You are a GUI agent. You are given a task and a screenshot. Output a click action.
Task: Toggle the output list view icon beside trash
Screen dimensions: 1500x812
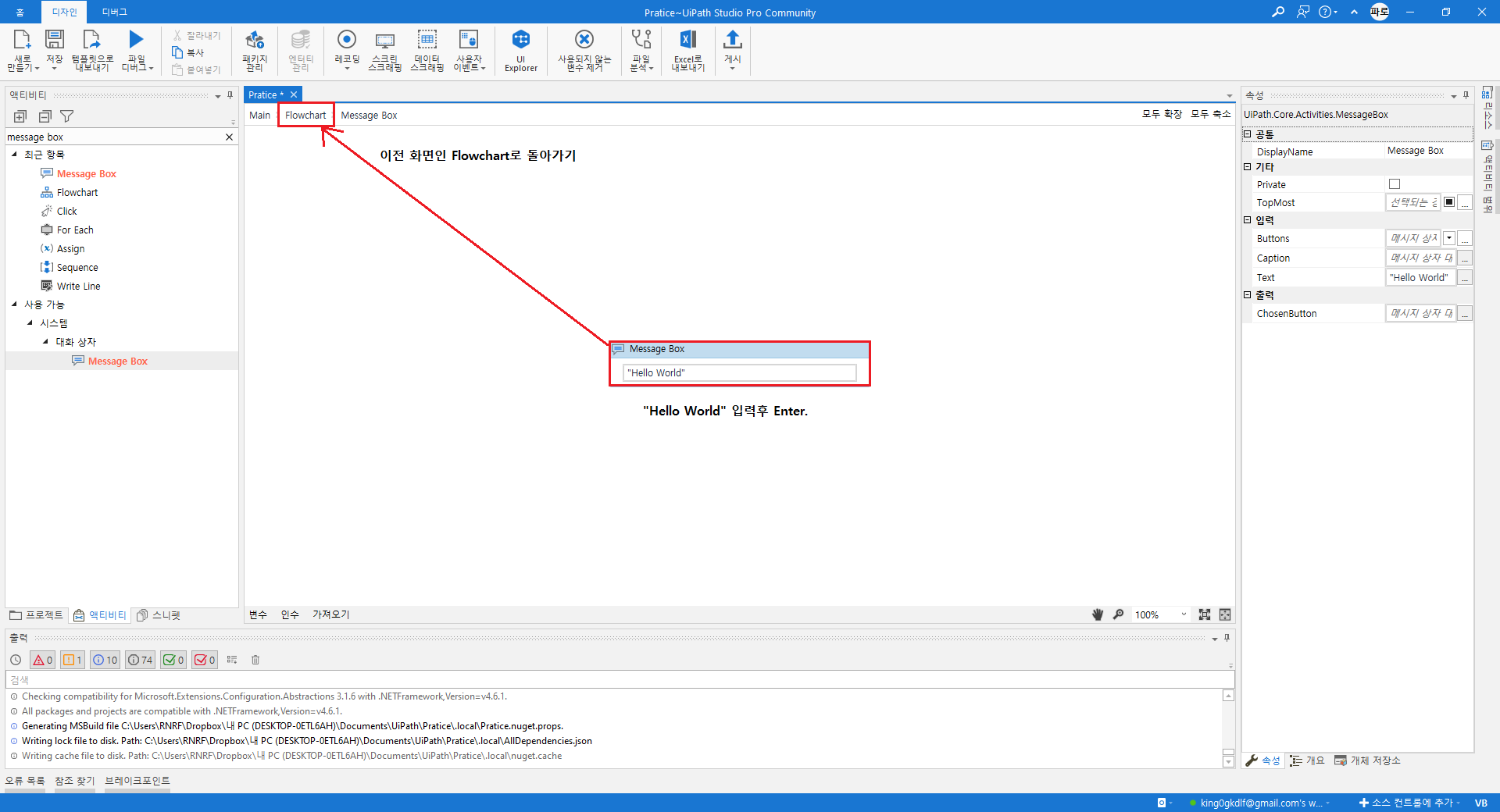click(232, 660)
